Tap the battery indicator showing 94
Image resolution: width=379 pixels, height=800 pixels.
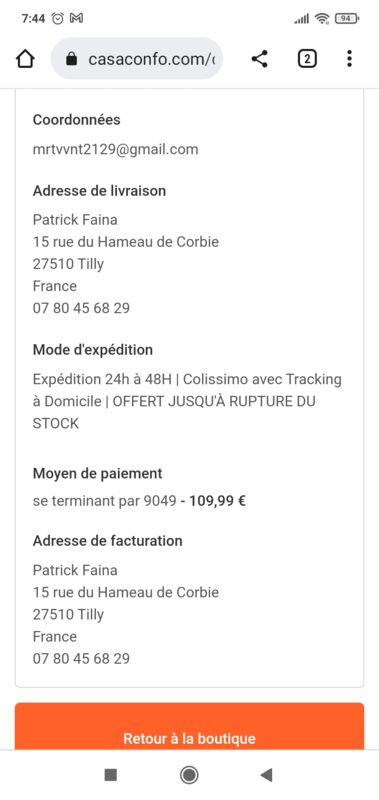tap(347, 19)
